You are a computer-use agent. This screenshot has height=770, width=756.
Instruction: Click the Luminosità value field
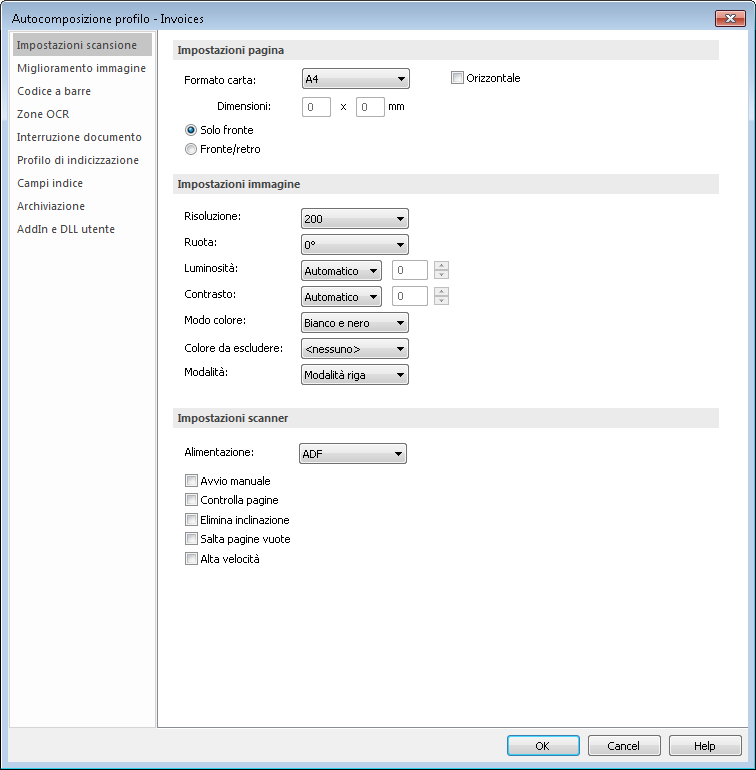[410, 270]
